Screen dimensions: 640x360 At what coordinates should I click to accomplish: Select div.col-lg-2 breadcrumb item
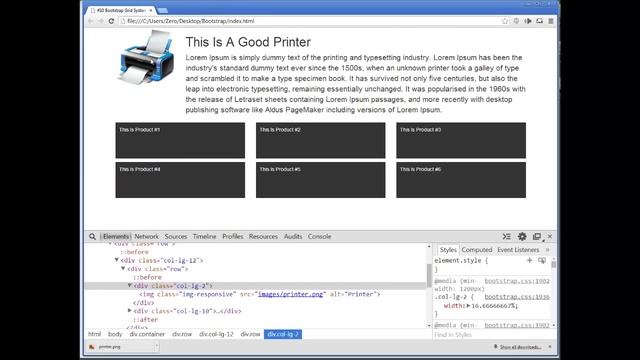283,334
